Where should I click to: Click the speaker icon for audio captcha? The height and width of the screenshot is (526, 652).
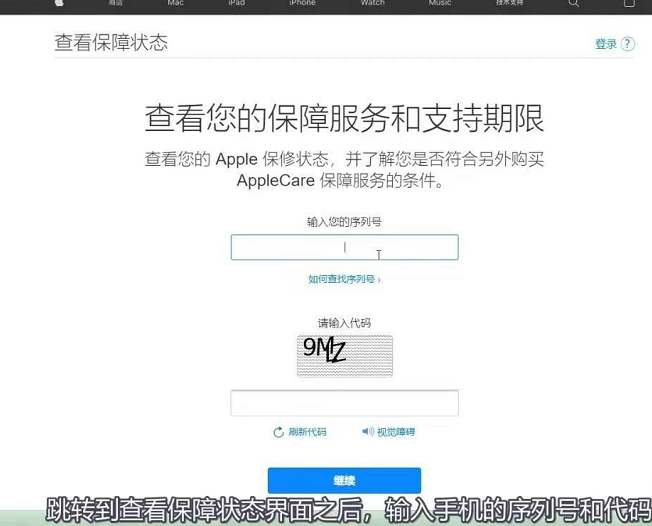[368, 432]
